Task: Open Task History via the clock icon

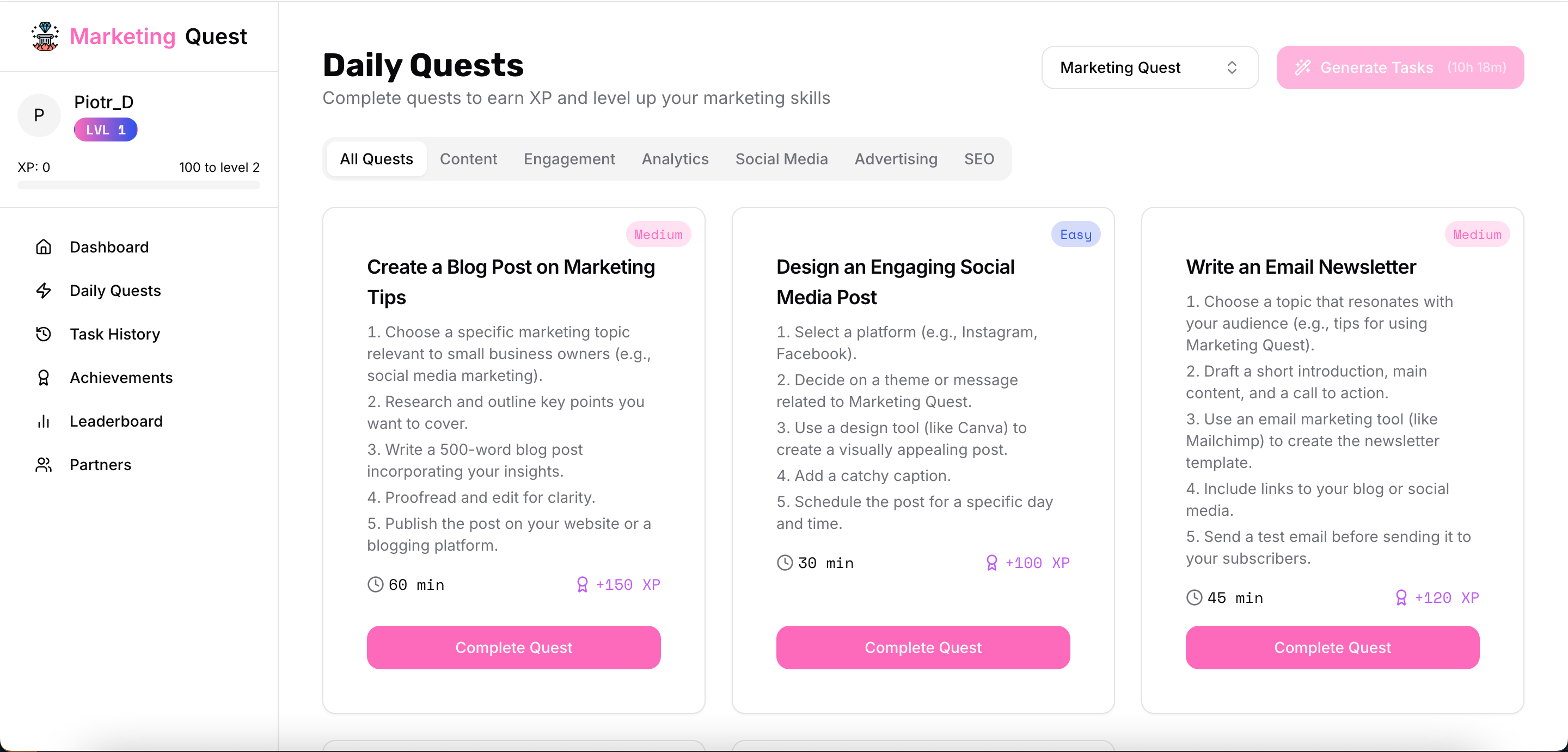Action: [x=43, y=334]
